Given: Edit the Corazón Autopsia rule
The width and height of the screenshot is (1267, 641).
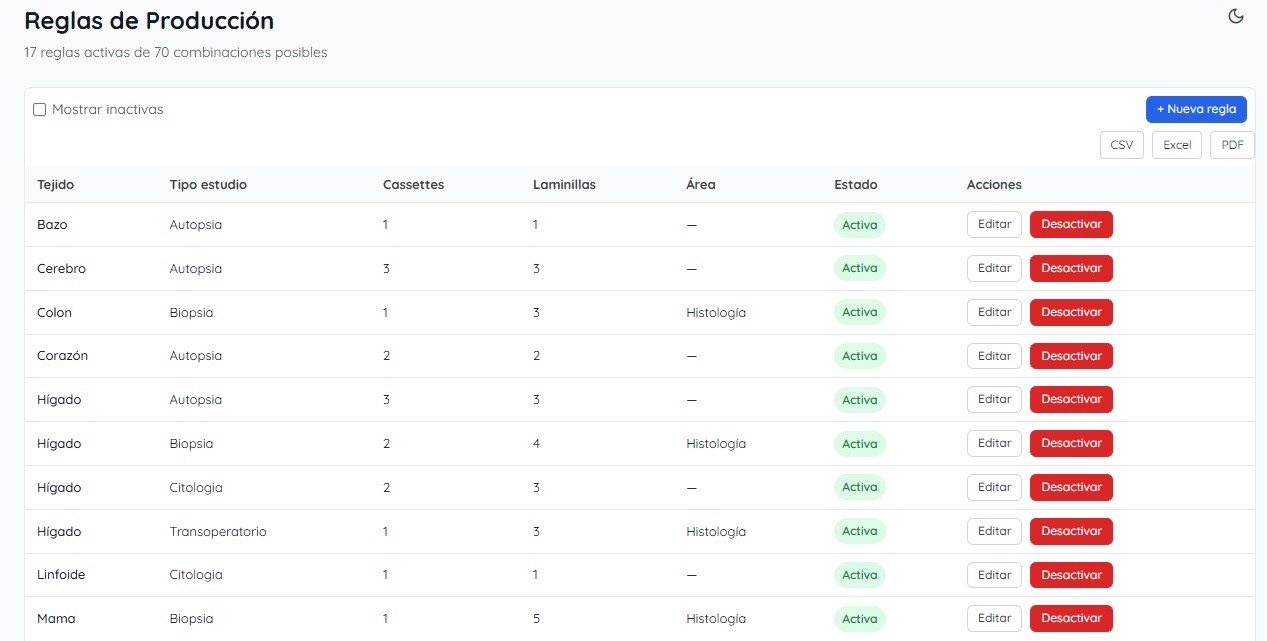Looking at the screenshot, I should coord(994,356).
